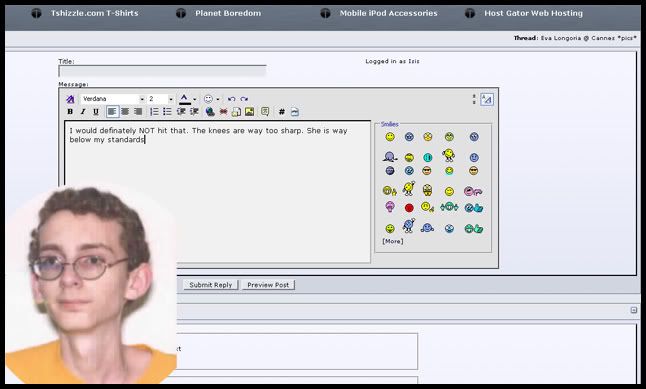
Task: Insert an unordered bullet list
Action: pyautogui.click(x=167, y=112)
